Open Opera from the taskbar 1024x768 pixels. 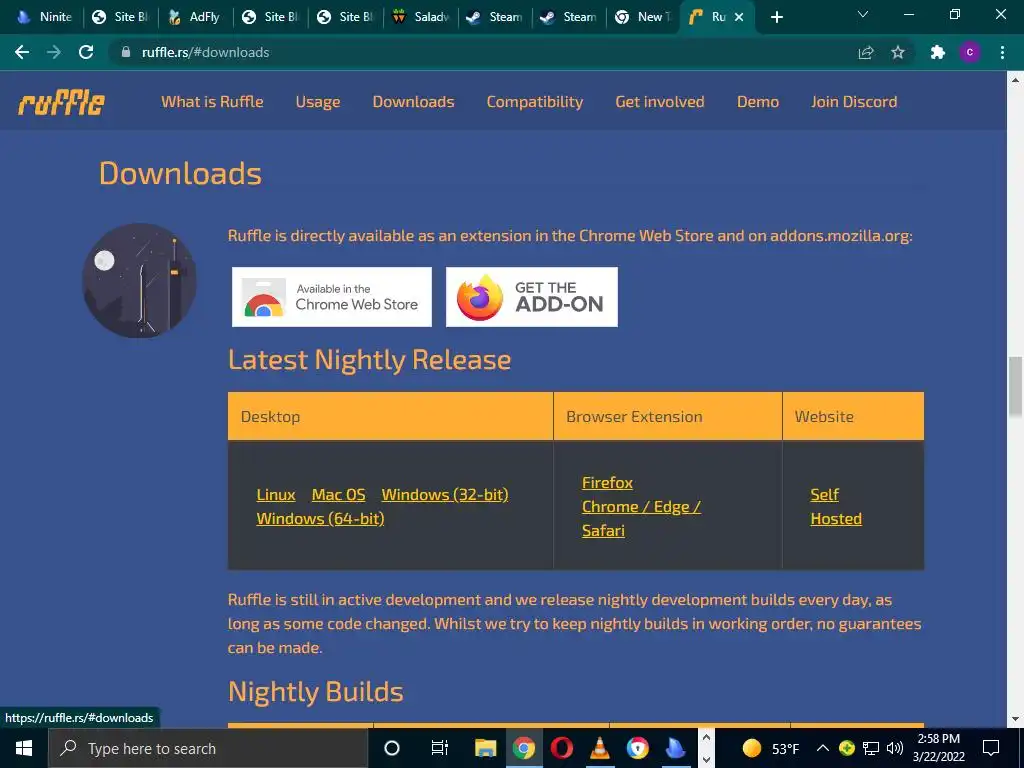(x=562, y=748)
